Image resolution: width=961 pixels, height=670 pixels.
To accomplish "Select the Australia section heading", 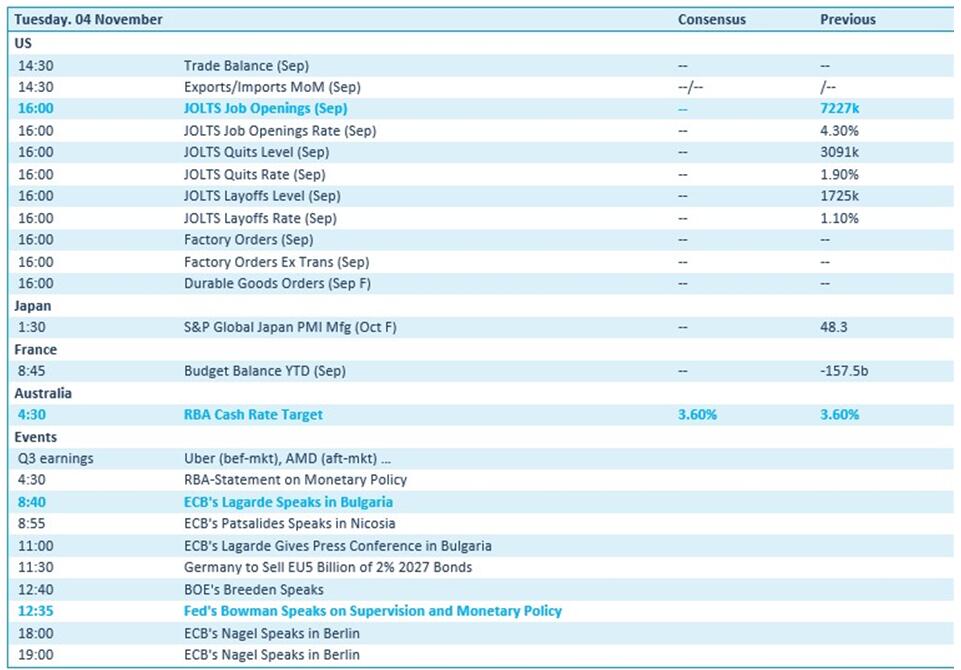I will [42, 394].
